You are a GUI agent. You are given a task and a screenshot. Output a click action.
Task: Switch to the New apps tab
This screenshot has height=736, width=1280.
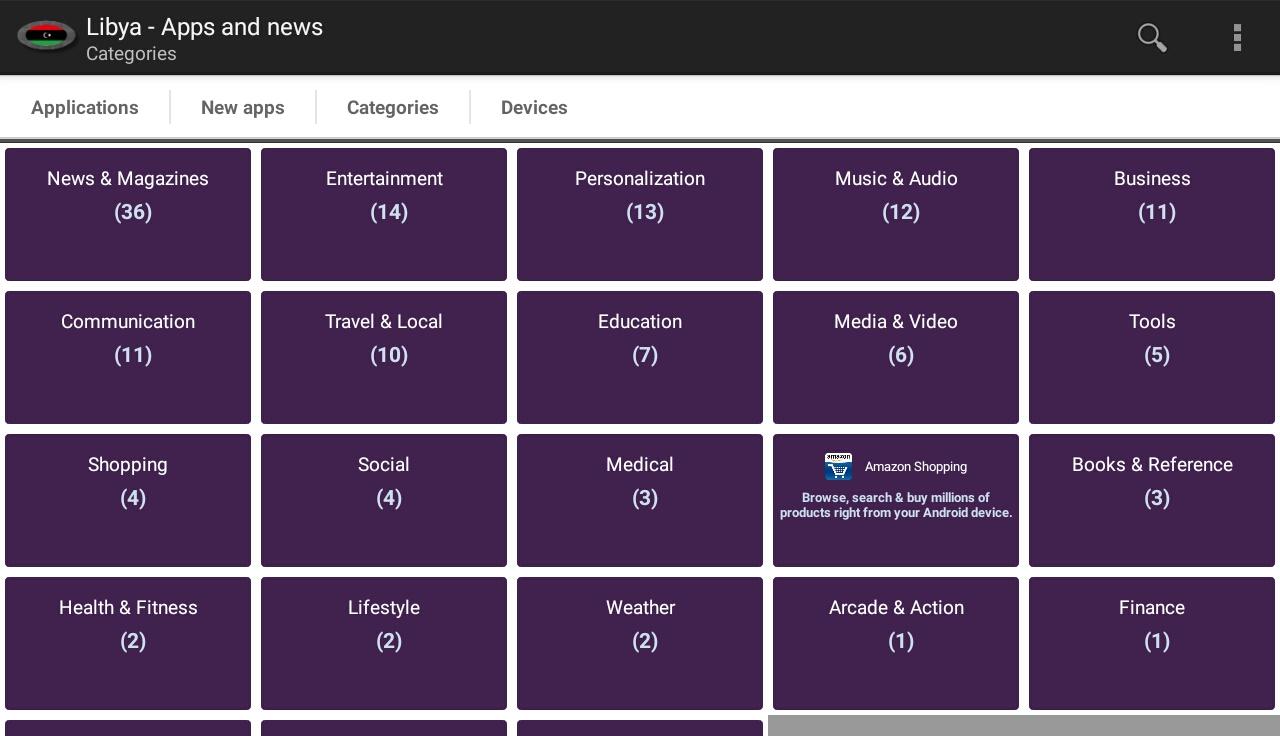coord(243,107)
